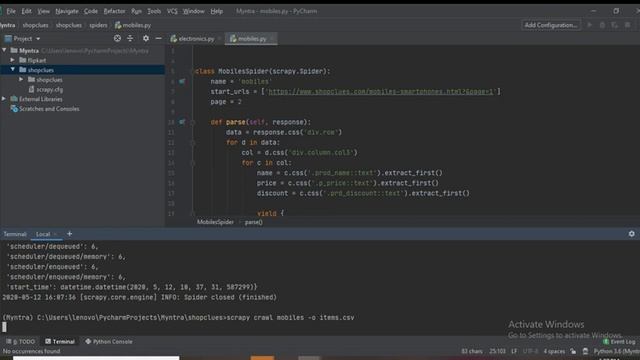Viewport: 640px width, 360px height.
Task: Open the Refactor menu
Action: [x=114, y=11]
